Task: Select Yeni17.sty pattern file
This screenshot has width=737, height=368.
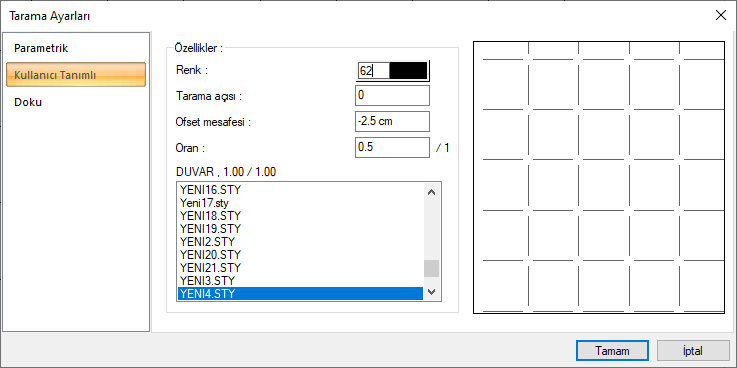Action: tap(300, 203)
